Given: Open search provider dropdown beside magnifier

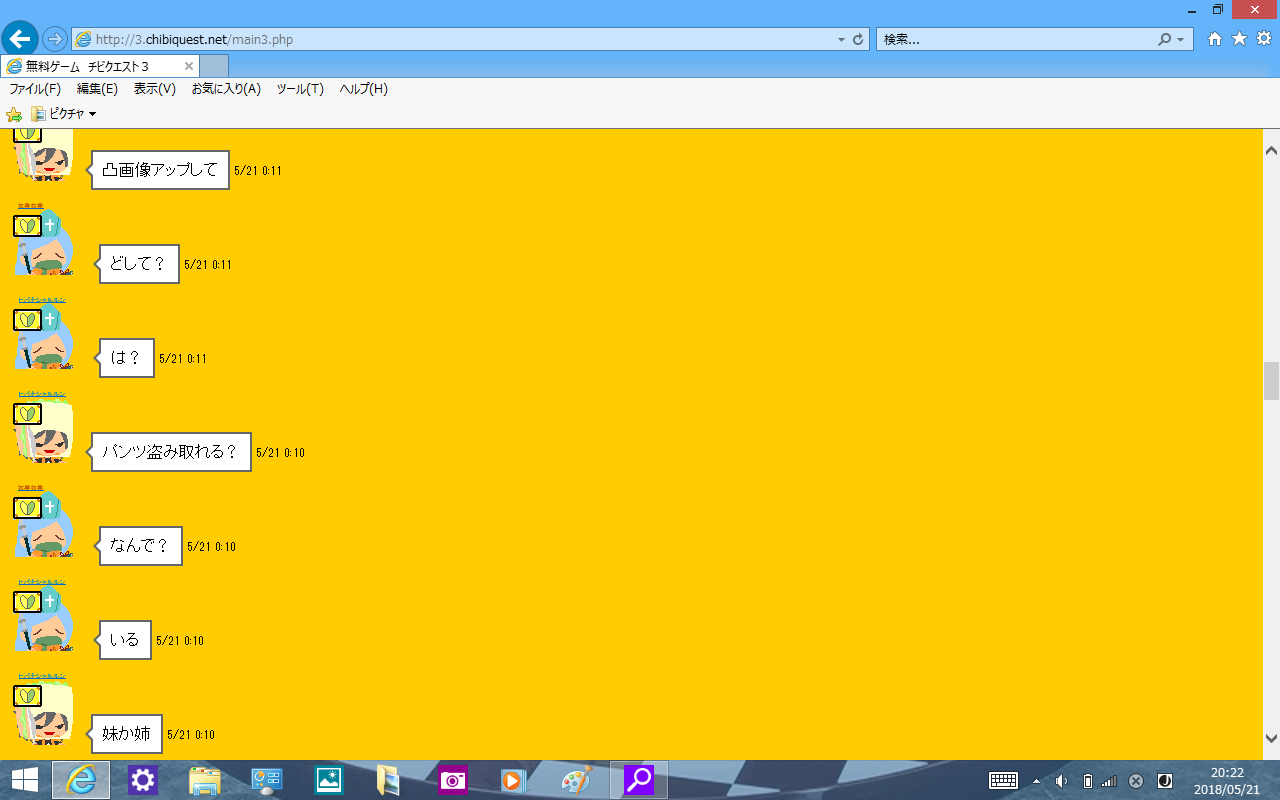Looking at the screenshot, I should [x=1181, y=40].
